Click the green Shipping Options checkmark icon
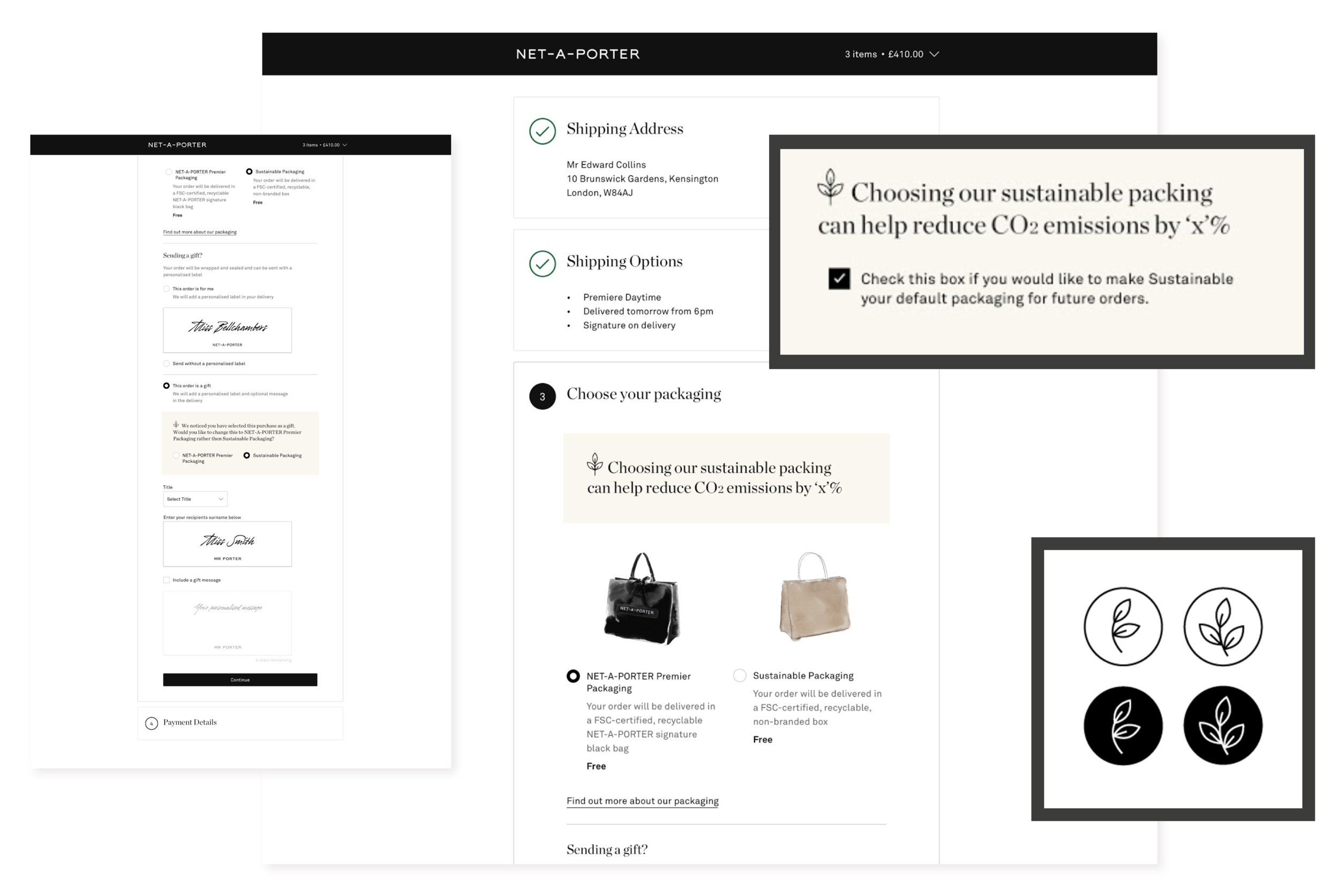 [x=542, y=263]
